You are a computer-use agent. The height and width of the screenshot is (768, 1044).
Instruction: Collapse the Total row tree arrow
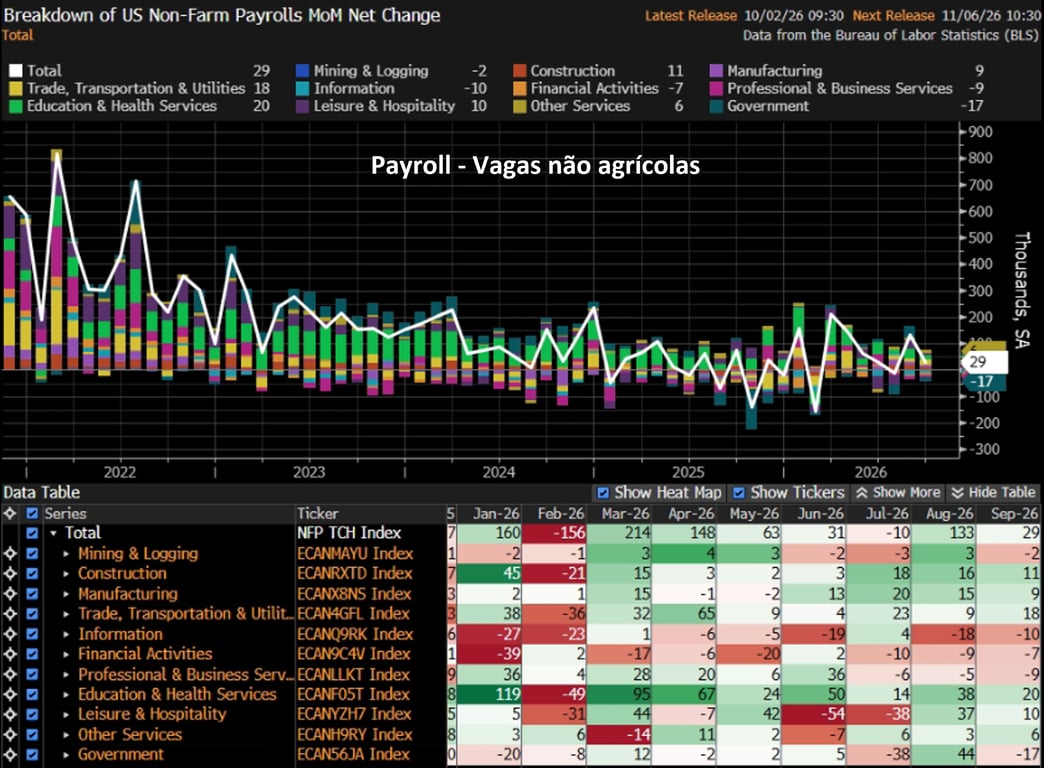click(53, 534)
